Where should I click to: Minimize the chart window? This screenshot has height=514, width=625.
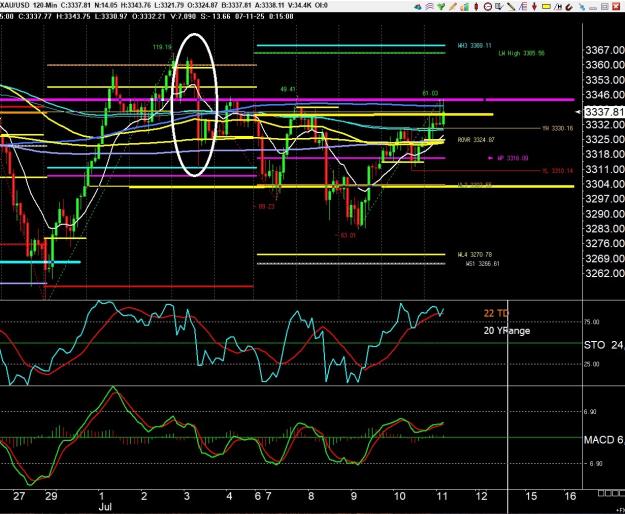593,8
